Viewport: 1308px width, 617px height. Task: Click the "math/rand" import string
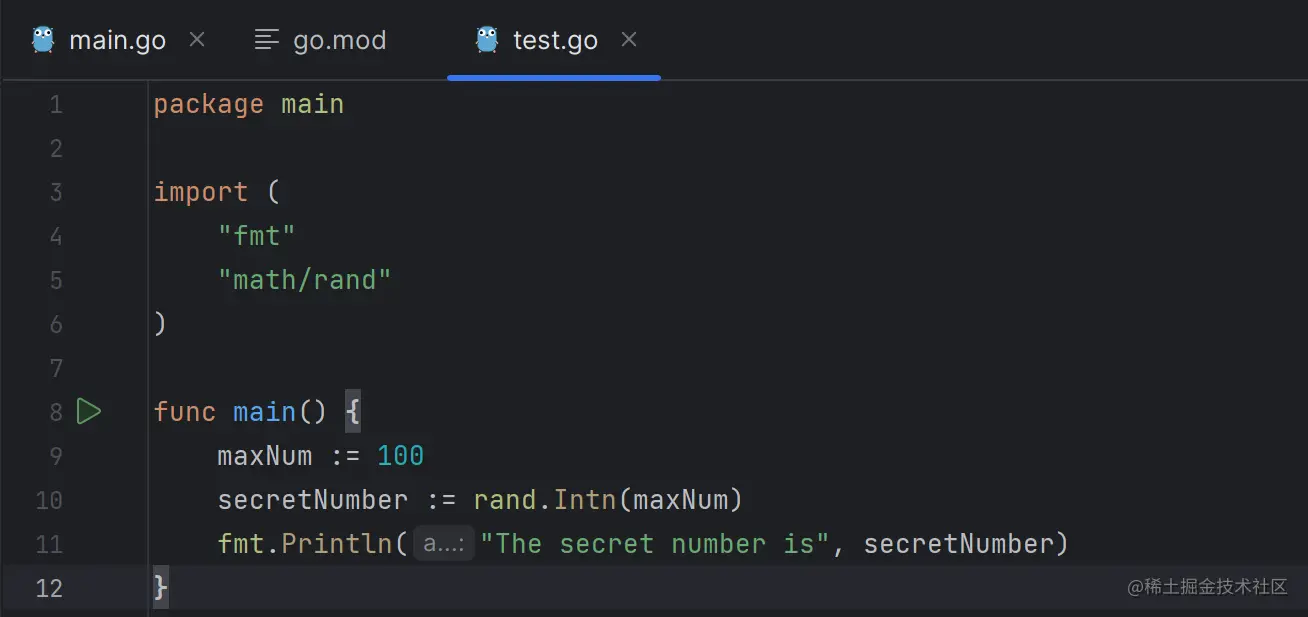tap(304, 280)
